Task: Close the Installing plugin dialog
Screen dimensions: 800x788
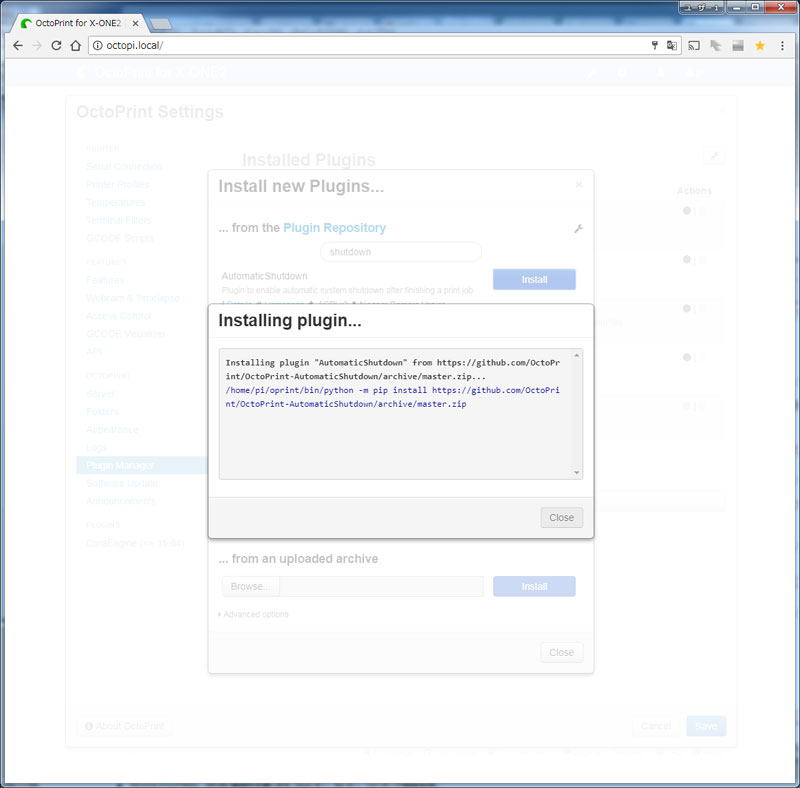Action: (x=561, y=518)
